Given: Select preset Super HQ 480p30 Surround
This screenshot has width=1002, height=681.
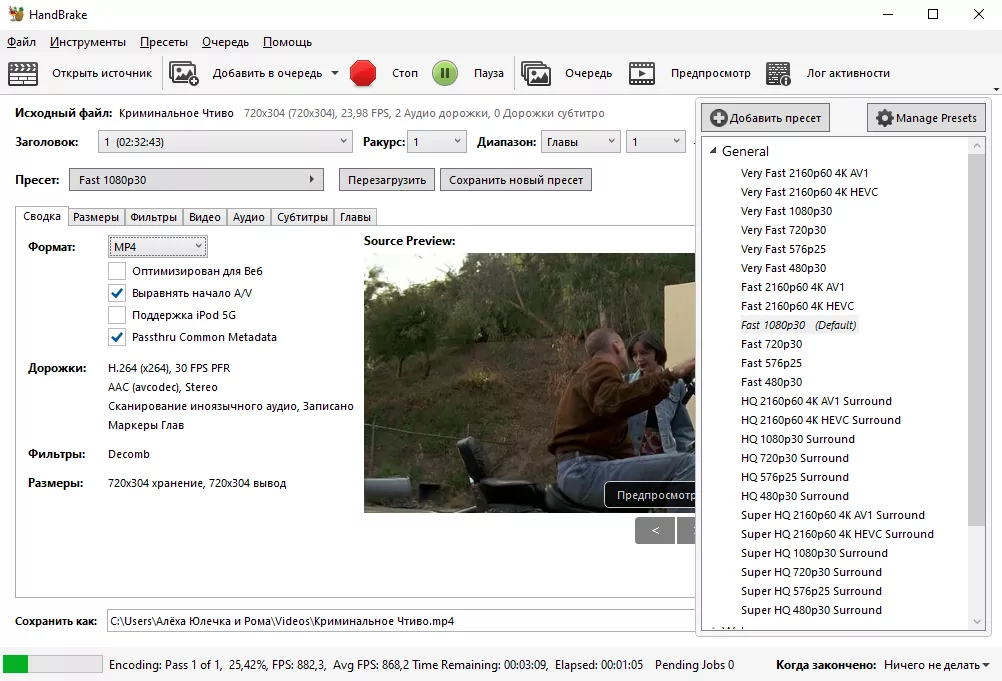Looking at the screenshot, I should [x=811, y=610].
